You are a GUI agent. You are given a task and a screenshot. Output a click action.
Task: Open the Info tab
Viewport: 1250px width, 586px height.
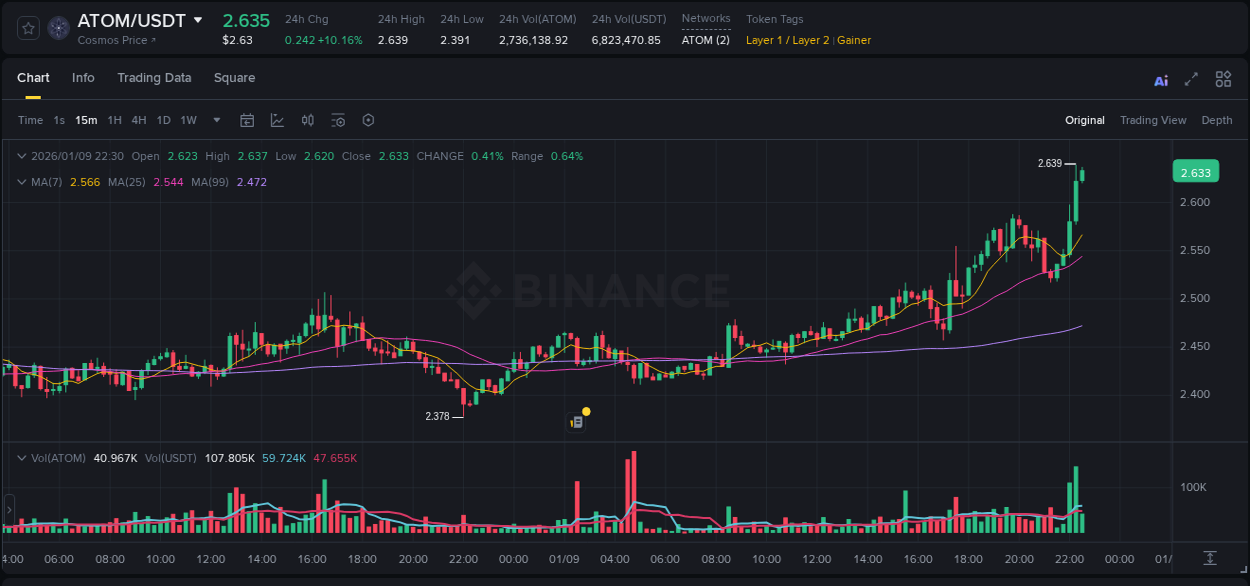point(83,77)
